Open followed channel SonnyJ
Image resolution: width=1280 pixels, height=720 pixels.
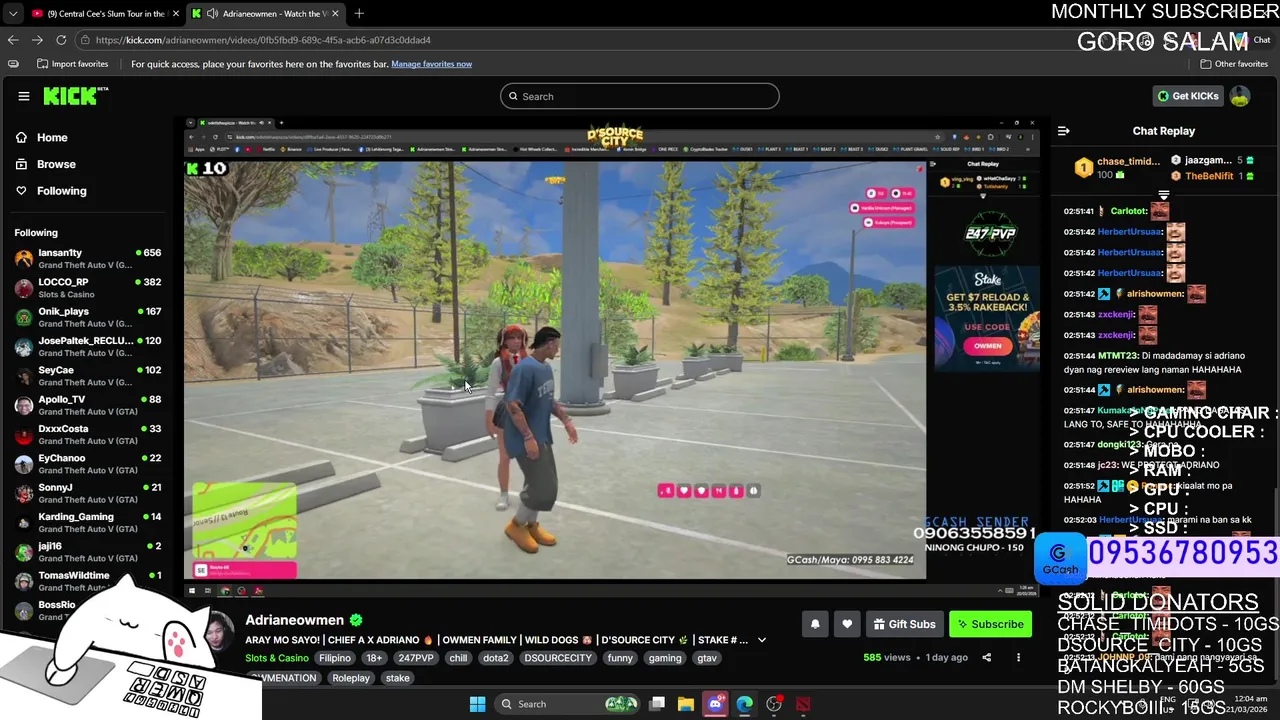tap(88, 493)
